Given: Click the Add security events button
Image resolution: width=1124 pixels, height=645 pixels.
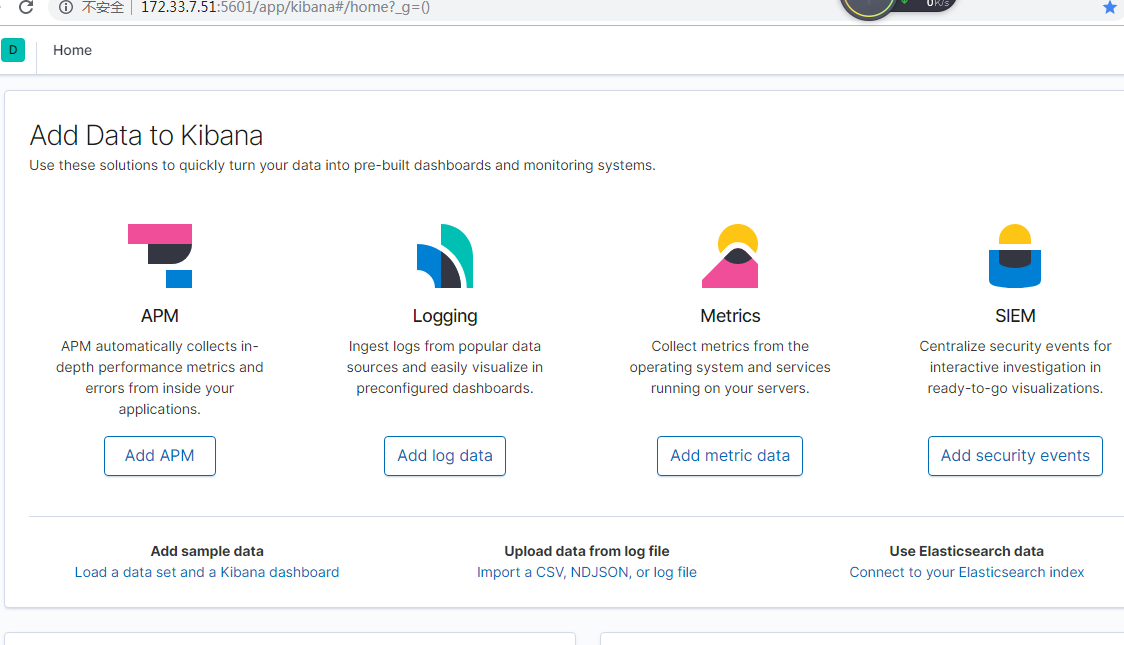Looking at the screenshot, I should (1015, 456).
